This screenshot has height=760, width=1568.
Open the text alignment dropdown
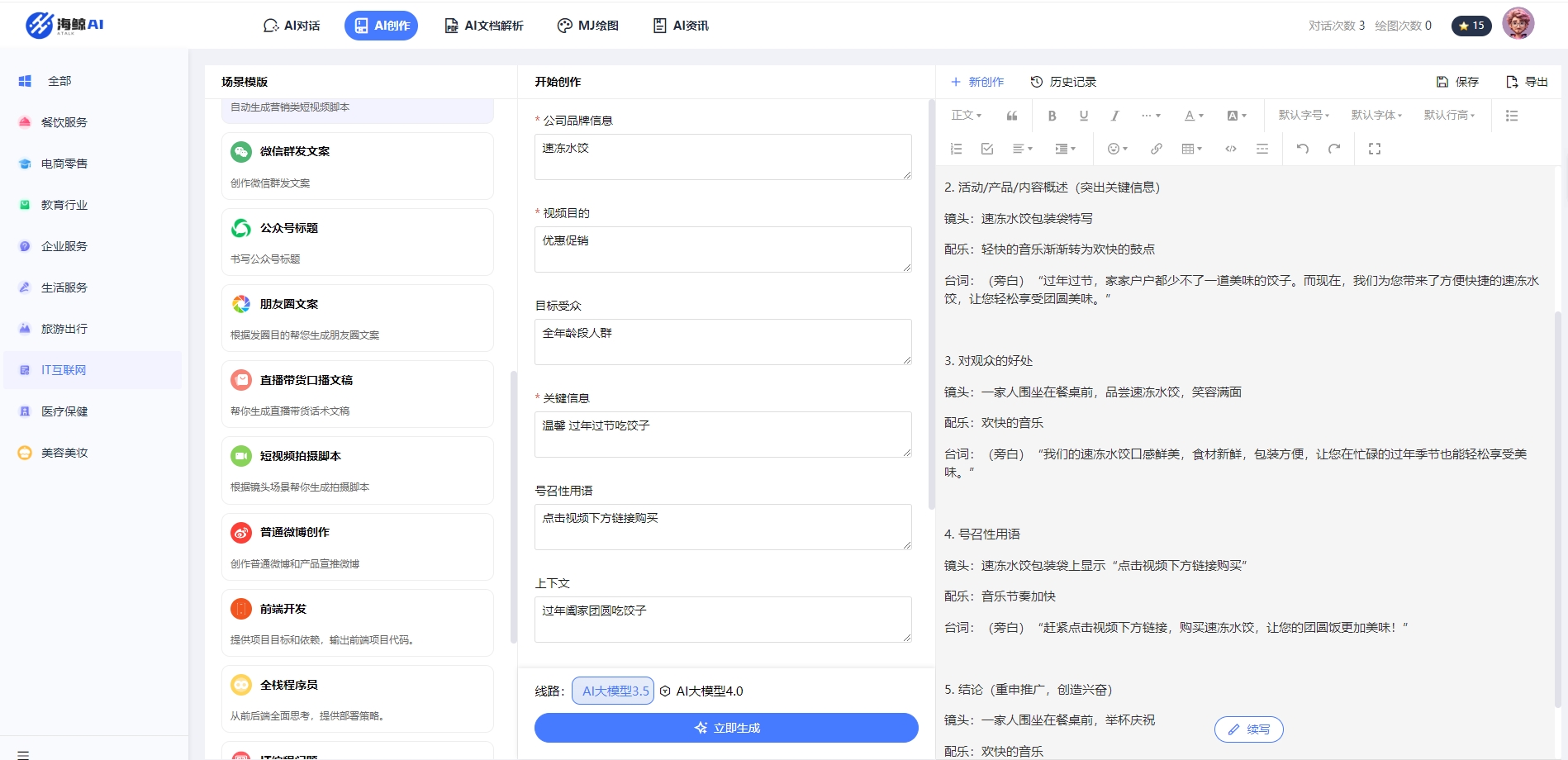[x=1023, y=149]
